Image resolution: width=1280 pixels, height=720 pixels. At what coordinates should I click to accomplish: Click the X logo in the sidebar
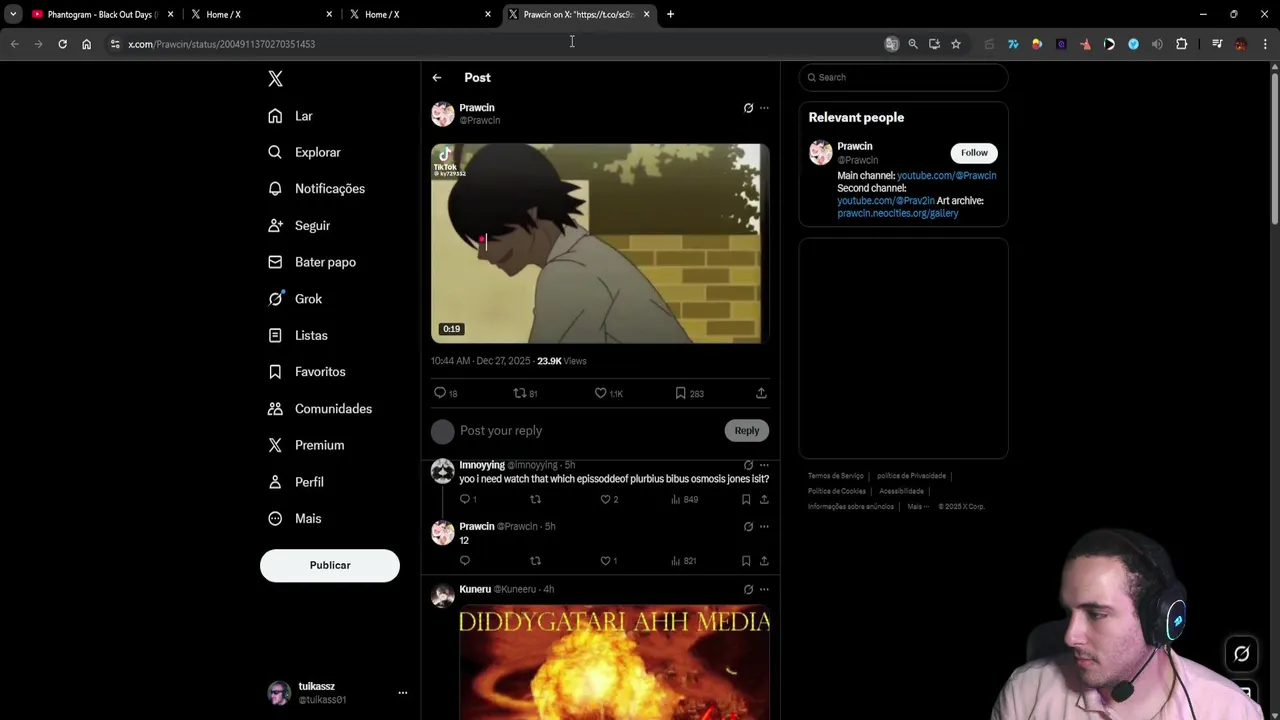pos(276,79)
